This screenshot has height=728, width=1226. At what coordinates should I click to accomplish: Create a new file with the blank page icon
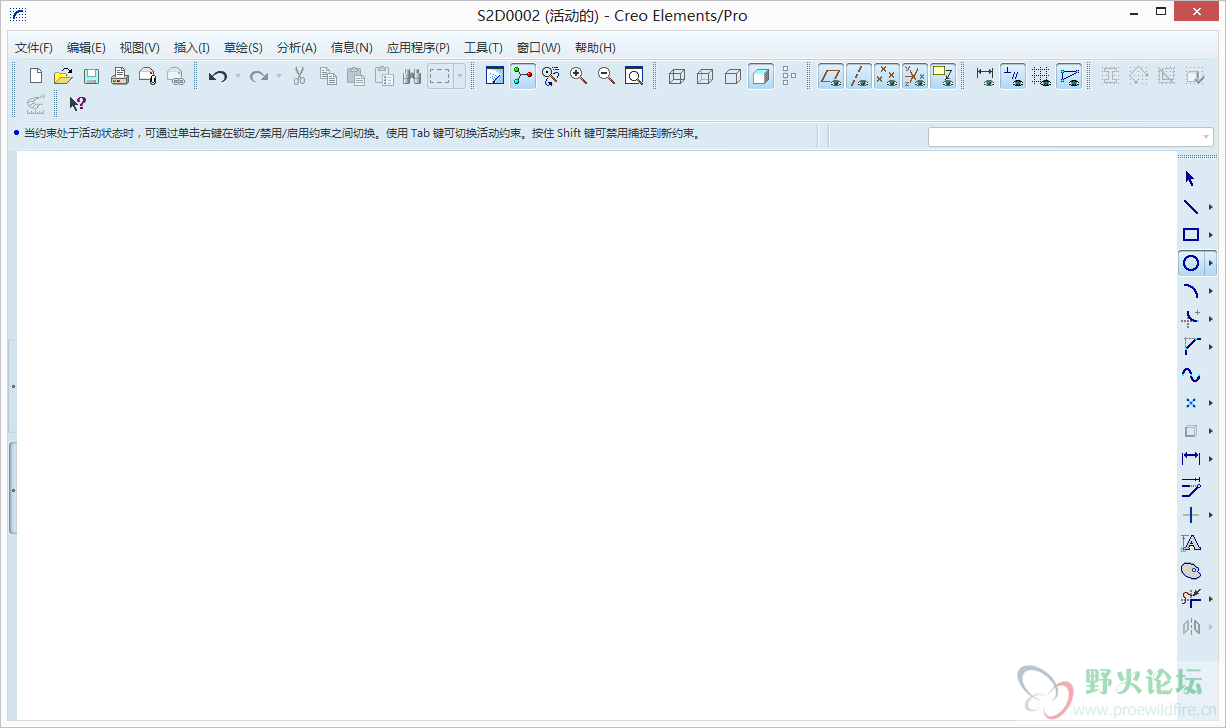(x=35, y=76)
